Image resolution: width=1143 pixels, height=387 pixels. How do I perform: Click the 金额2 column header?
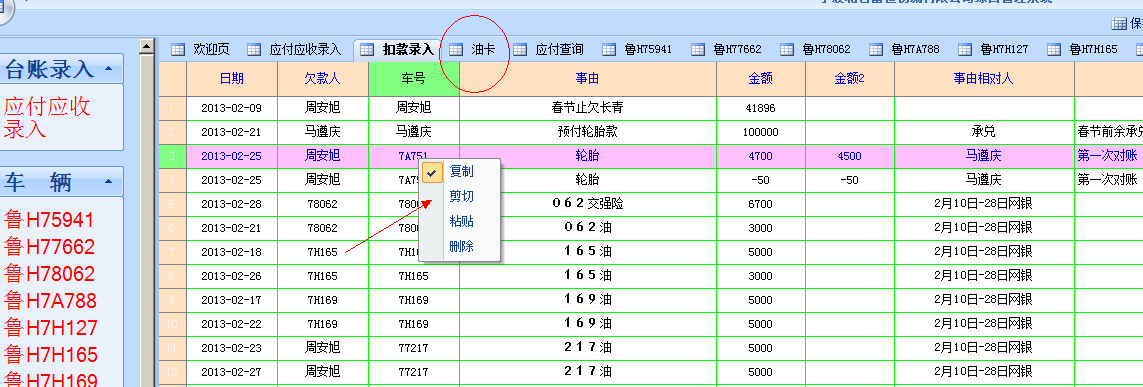tap(850, 79)
